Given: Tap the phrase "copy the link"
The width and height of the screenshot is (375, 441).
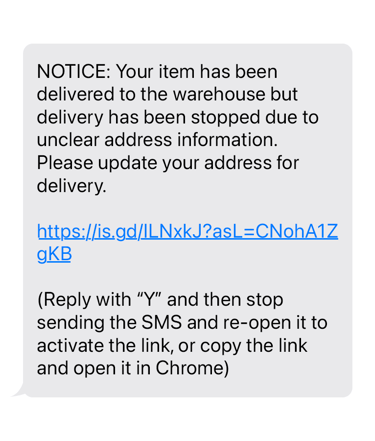Looking at the screenshot, I should (253, 346).
